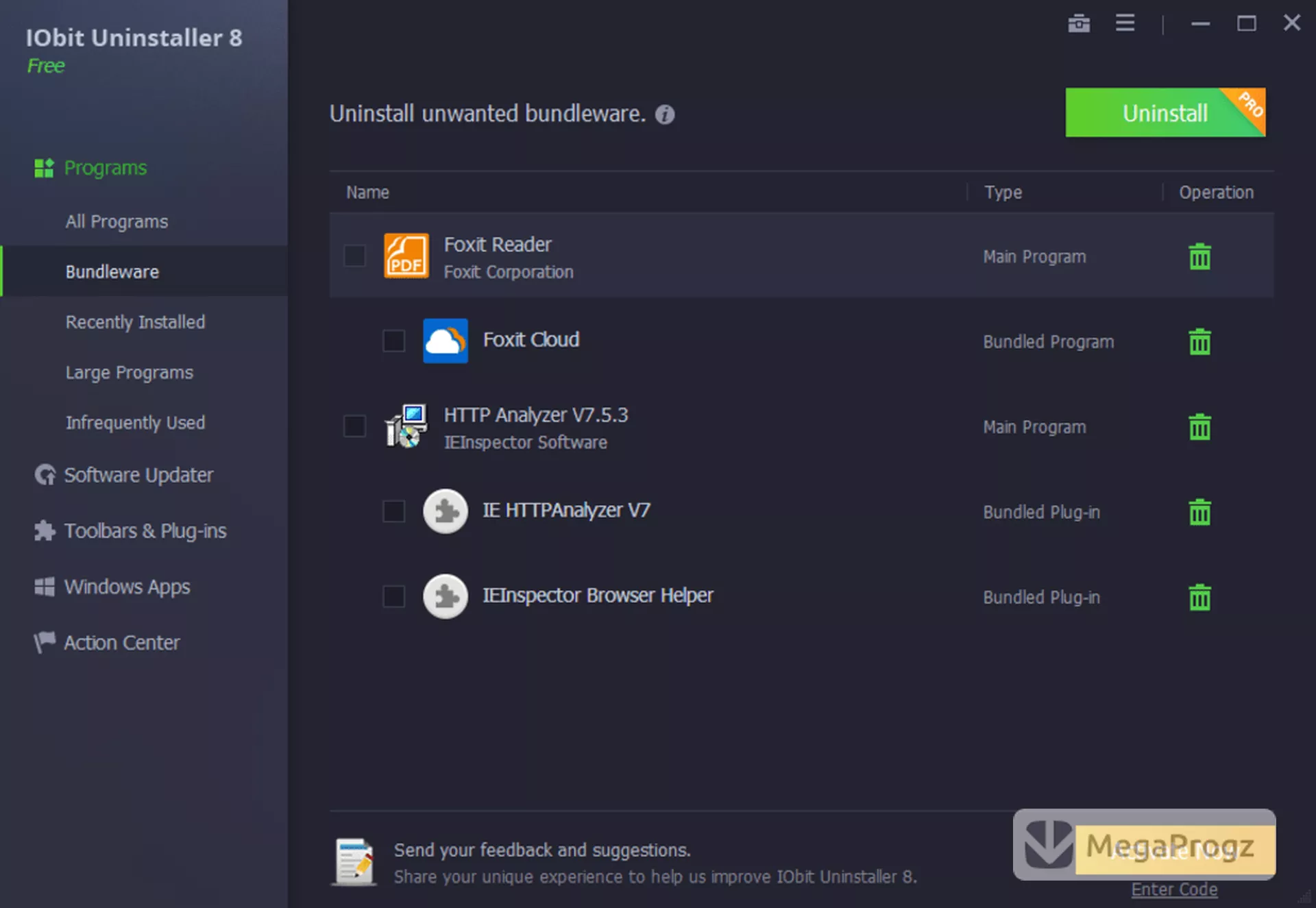
Task: Click IObit Uninstaller 8 title
Action: click(x=134, y=38)
